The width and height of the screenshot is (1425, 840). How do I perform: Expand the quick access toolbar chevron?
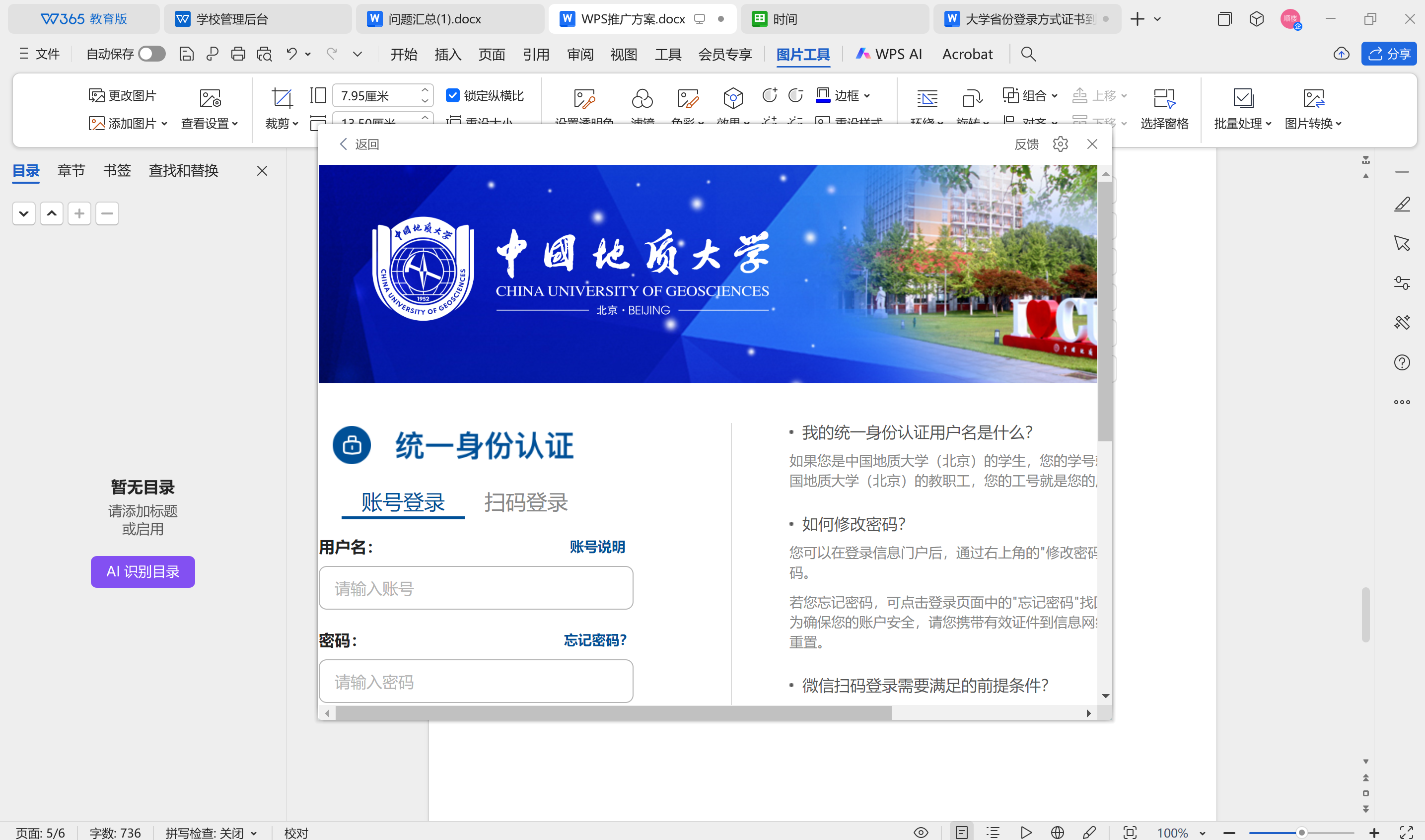click(357, 54)
